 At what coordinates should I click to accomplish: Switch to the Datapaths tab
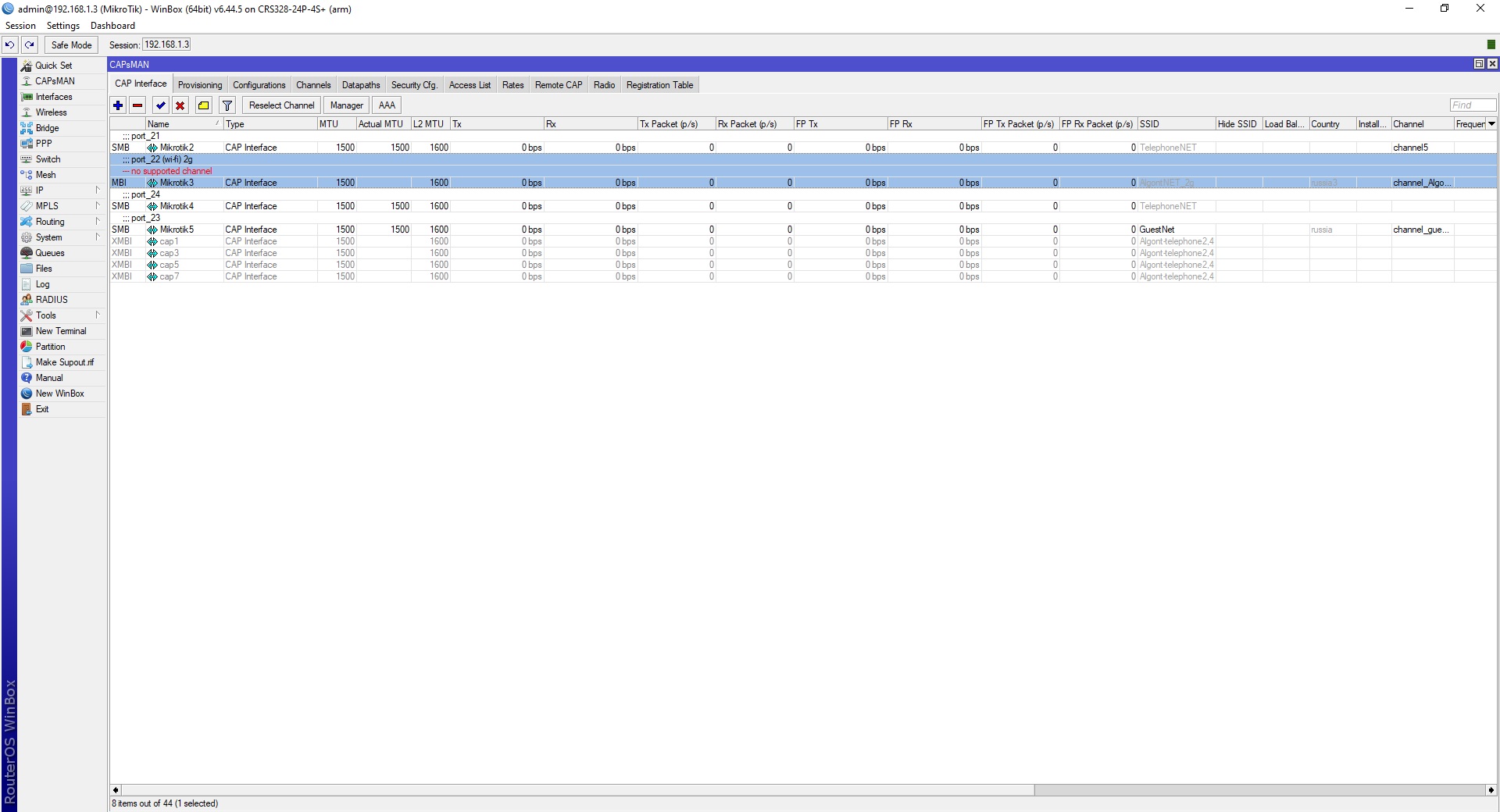(361, 85)
